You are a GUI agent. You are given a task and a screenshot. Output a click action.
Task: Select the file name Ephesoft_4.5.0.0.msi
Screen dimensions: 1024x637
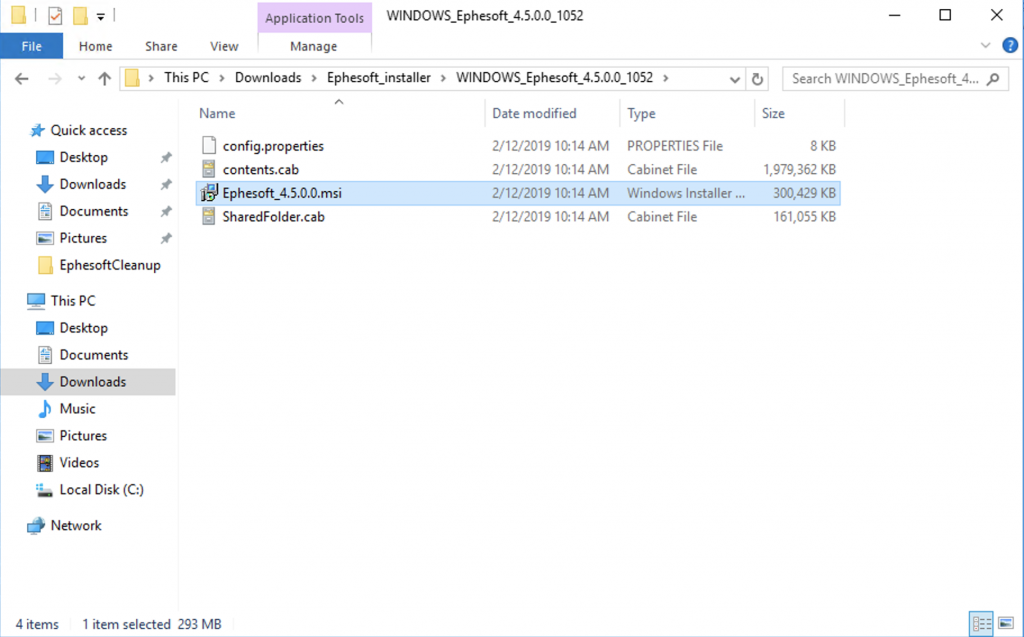(282, 193)
